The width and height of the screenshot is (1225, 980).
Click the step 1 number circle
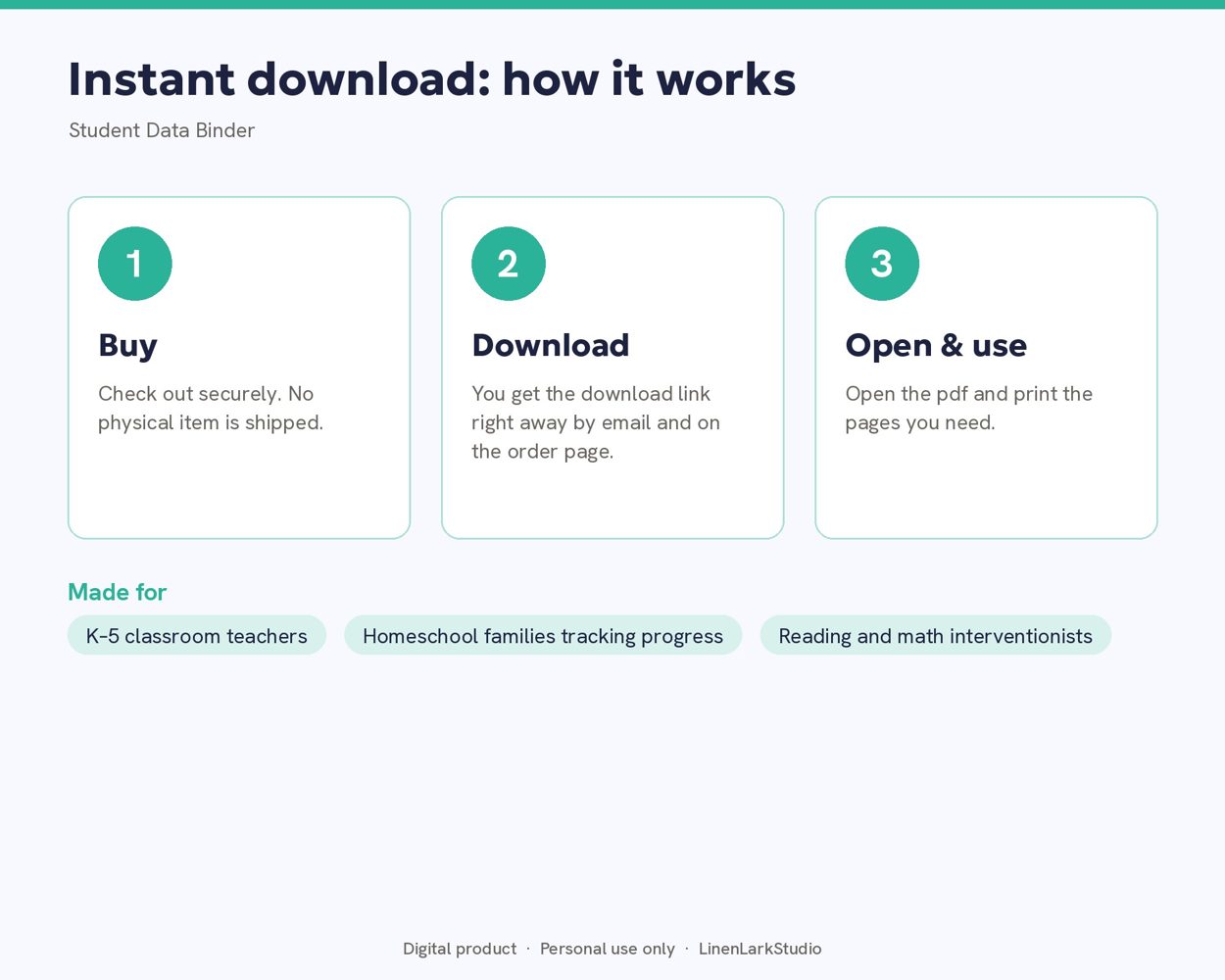tap(135, 264)
